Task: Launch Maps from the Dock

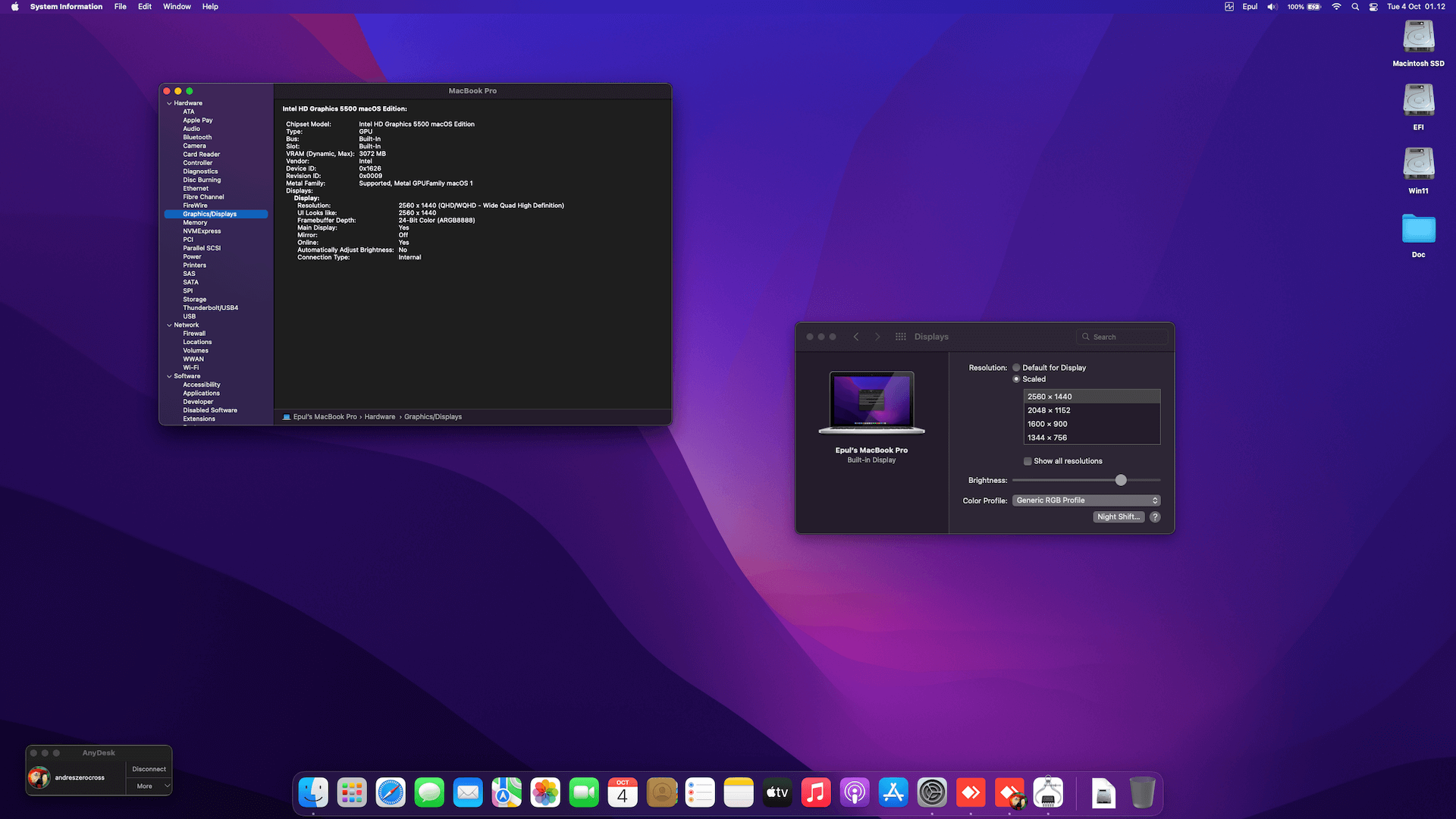Action: coord(507,792)
